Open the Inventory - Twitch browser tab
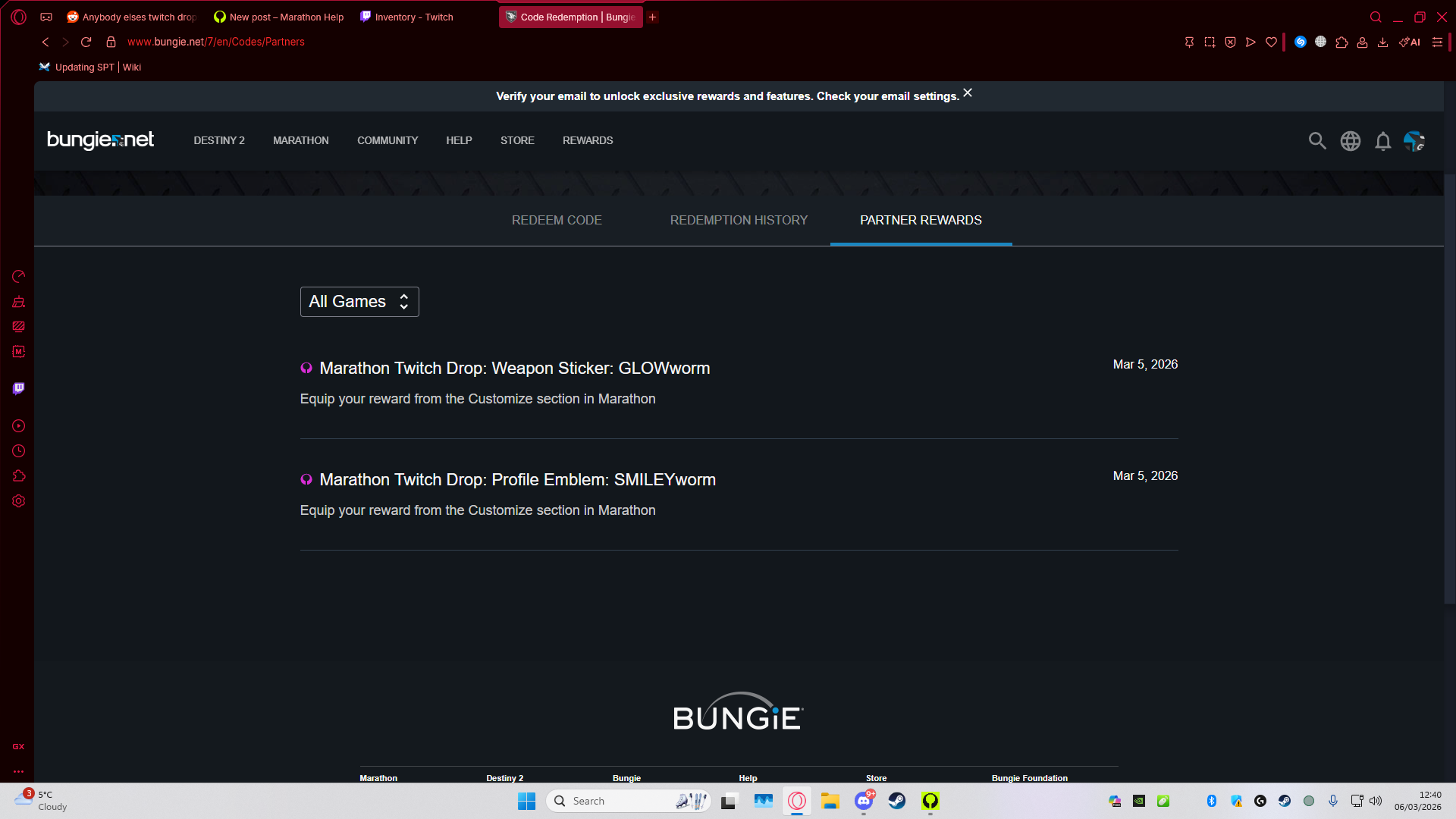1456x819 pixels. [x=413, y=17]
